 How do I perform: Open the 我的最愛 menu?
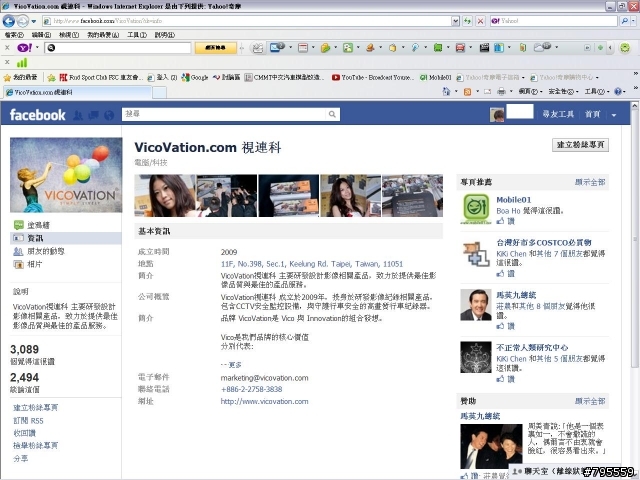103,35
